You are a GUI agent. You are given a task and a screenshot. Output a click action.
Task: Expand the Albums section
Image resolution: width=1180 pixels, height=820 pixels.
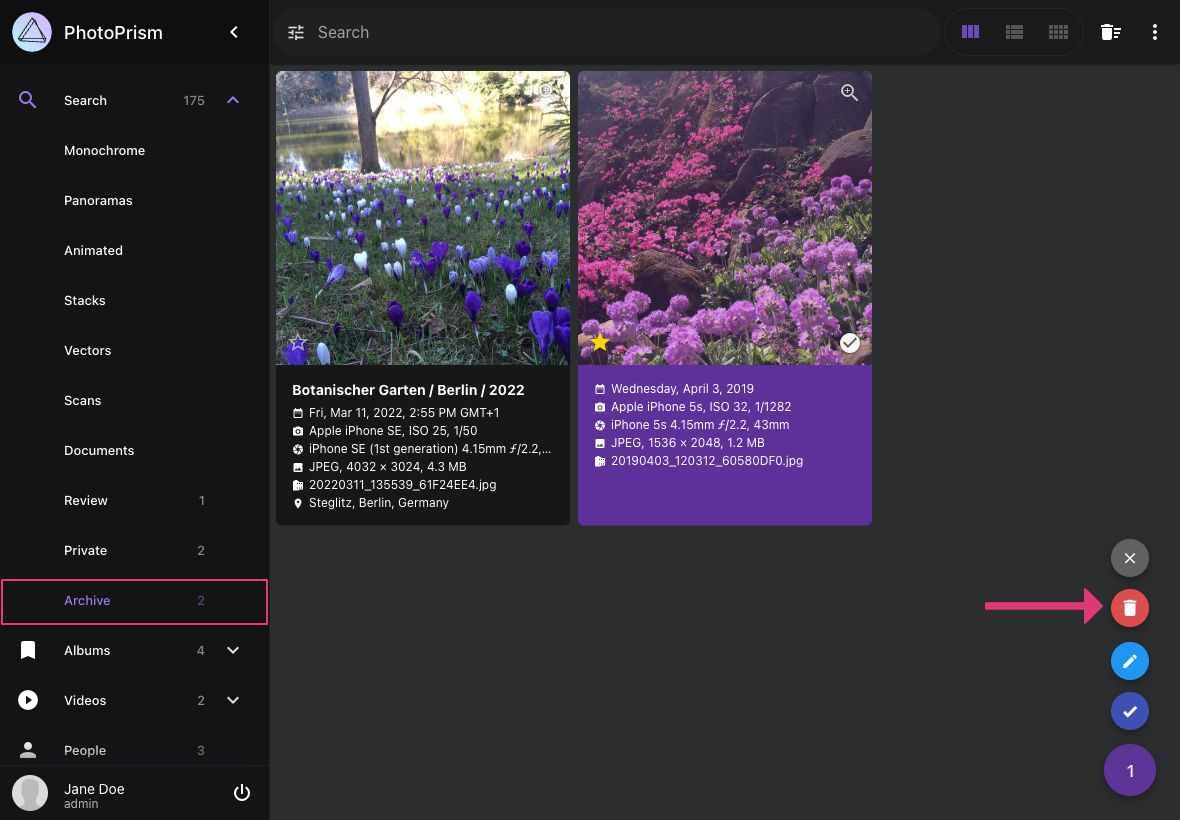click(233, 650)
